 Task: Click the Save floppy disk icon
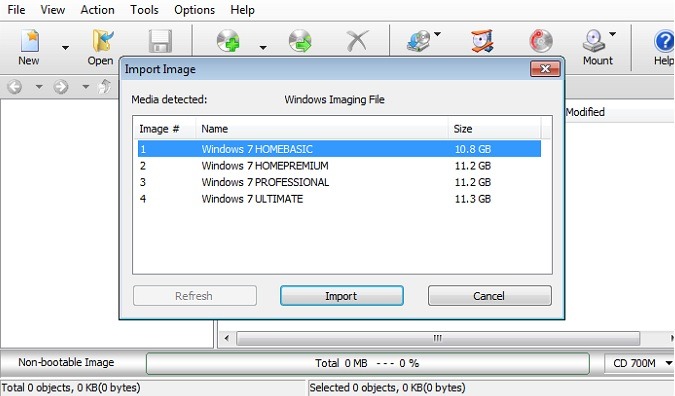(160, 41)
